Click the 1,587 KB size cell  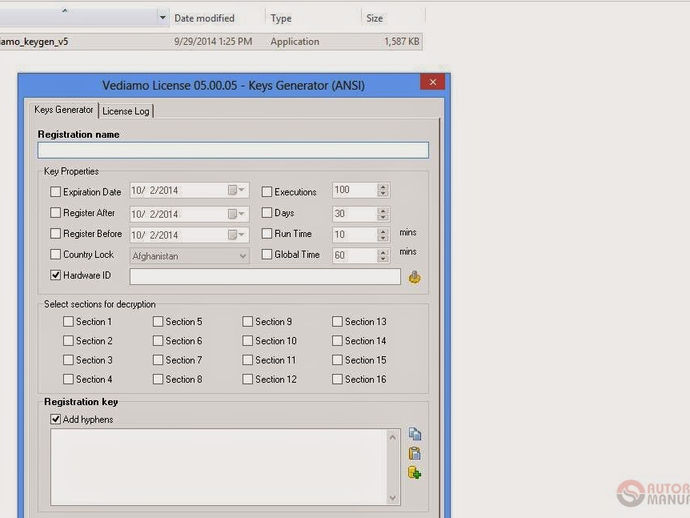click(401, 41)
